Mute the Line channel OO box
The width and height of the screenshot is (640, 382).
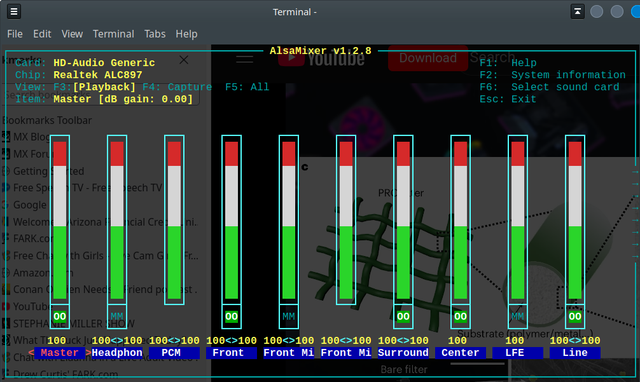point(575,316)
